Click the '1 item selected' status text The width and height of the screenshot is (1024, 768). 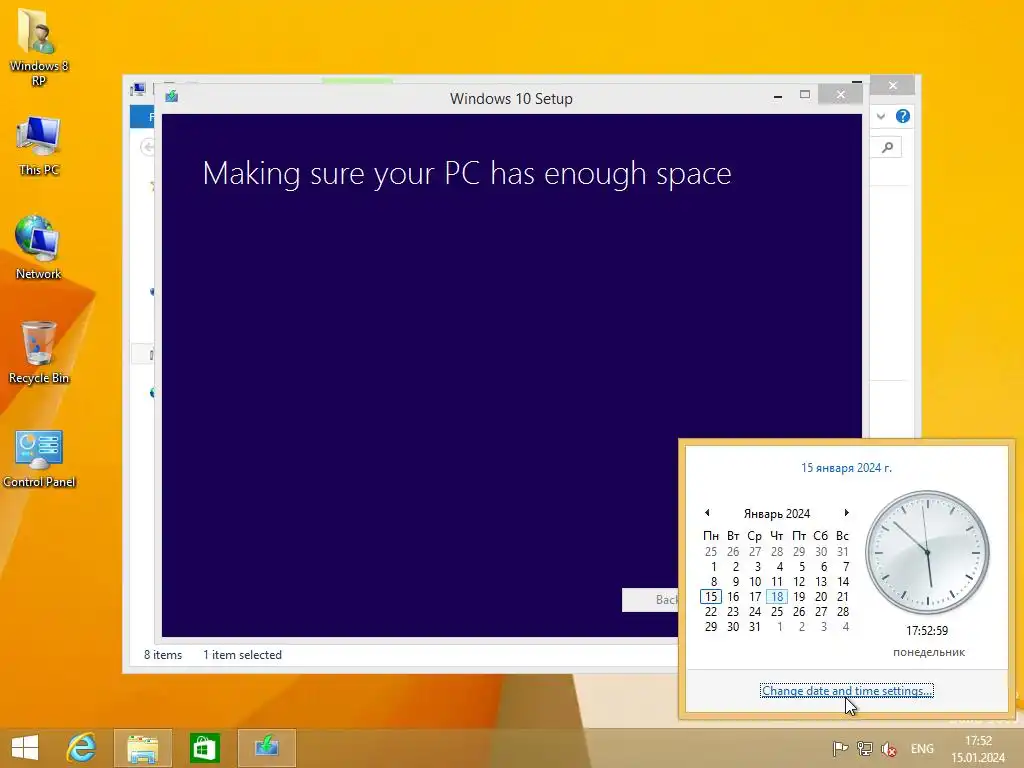click(x=242, y=654)
